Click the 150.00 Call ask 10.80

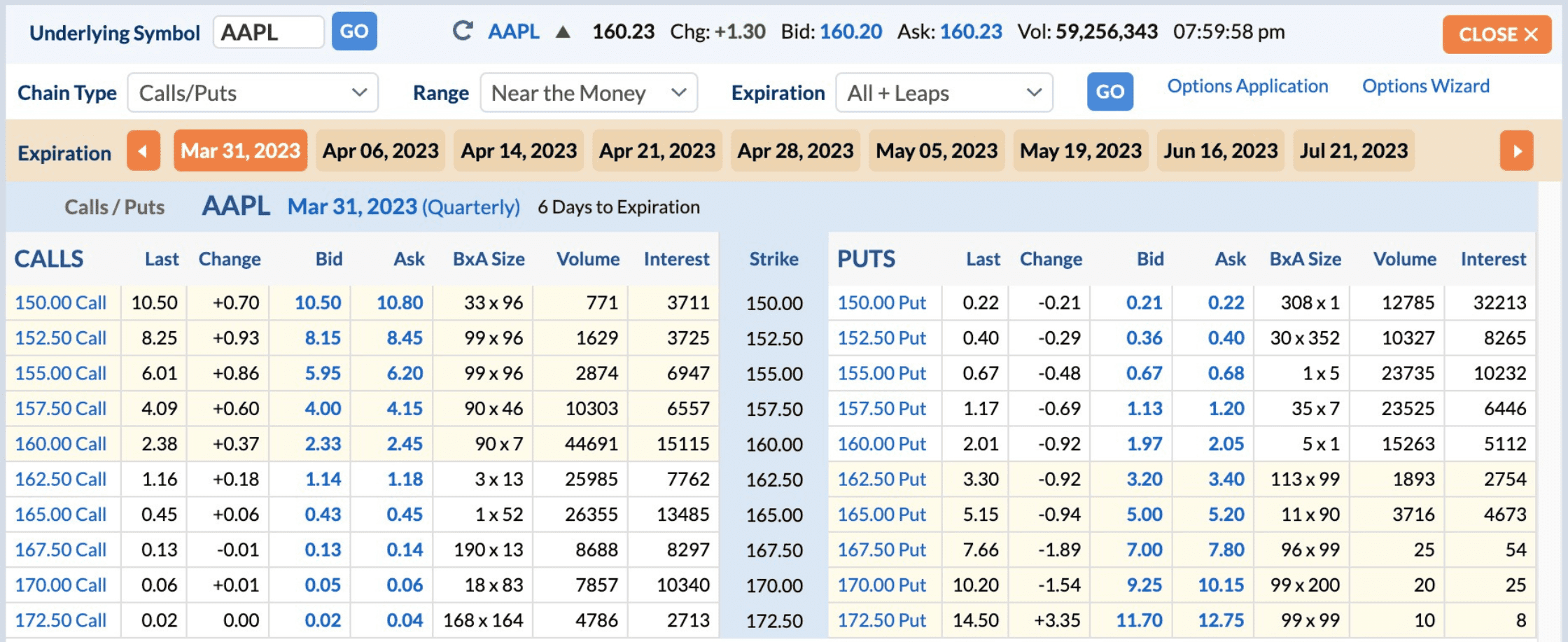[400, 302]
